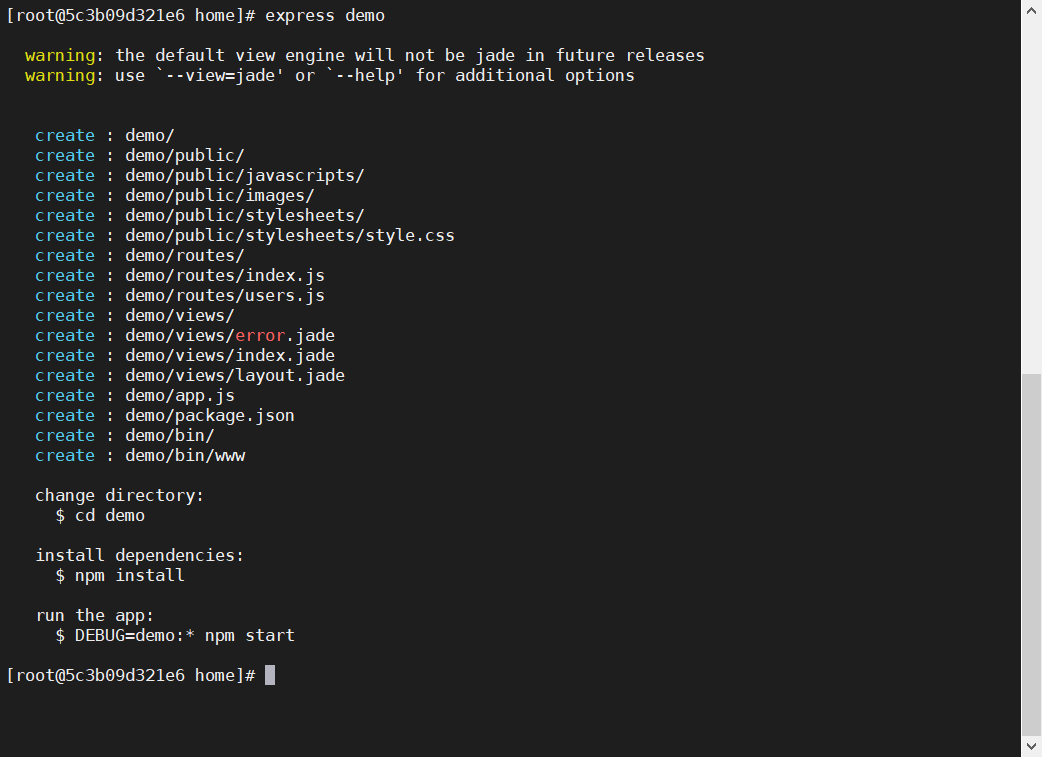Click the 'demo/bin/www' path

[185, 455]
